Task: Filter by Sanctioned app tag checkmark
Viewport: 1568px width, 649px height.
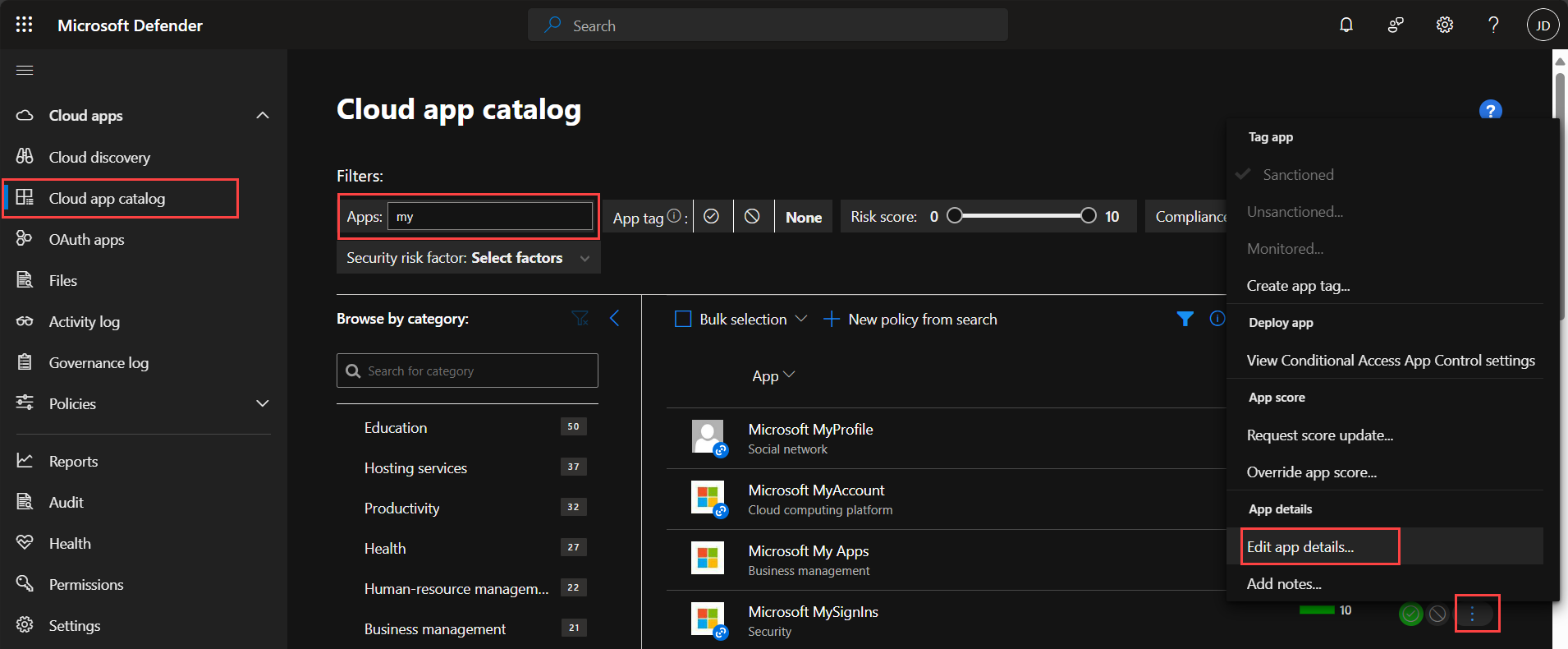Action: coord(712,216)
